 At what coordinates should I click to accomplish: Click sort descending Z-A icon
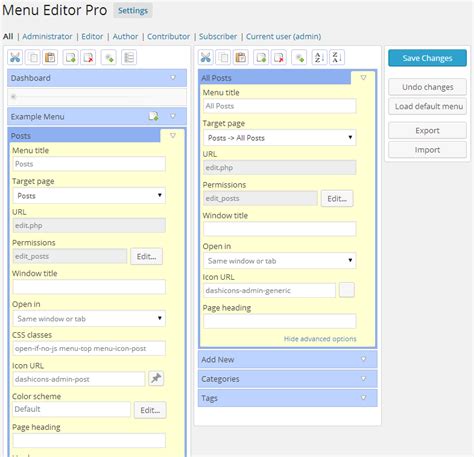tap(337, 58)
